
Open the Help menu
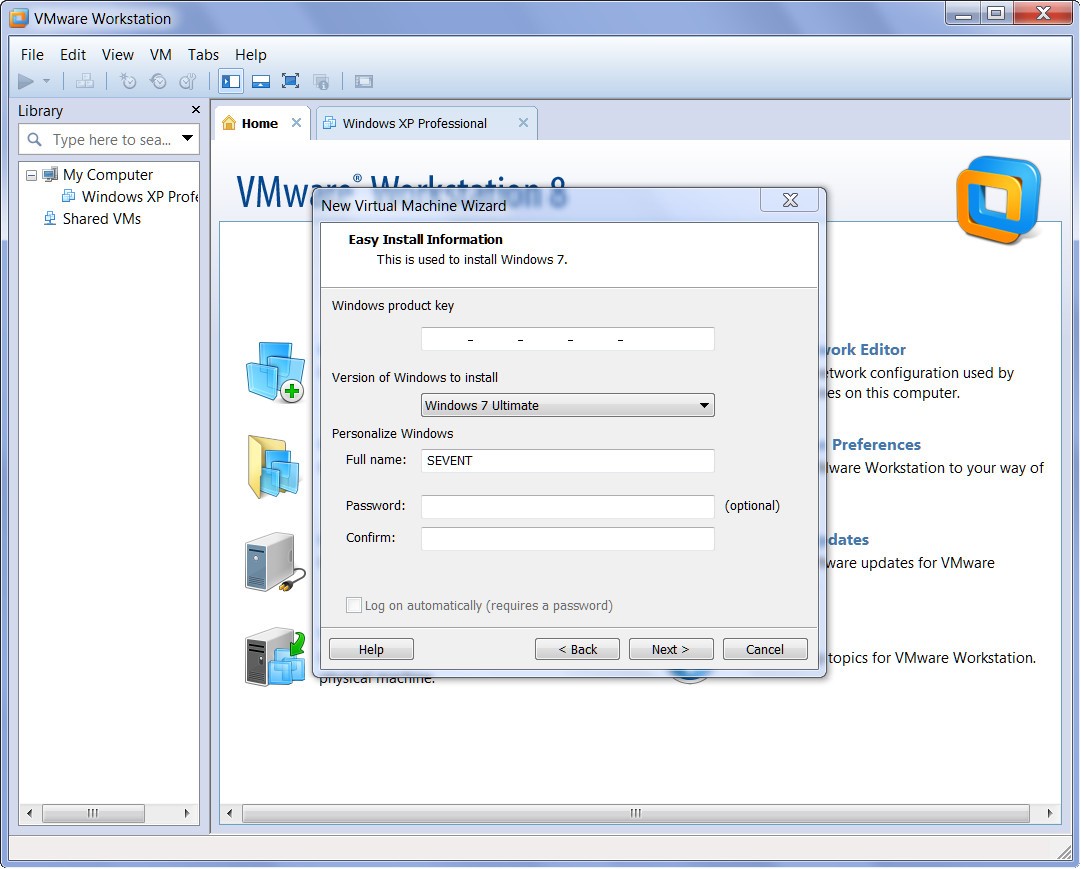coord(250,54)
